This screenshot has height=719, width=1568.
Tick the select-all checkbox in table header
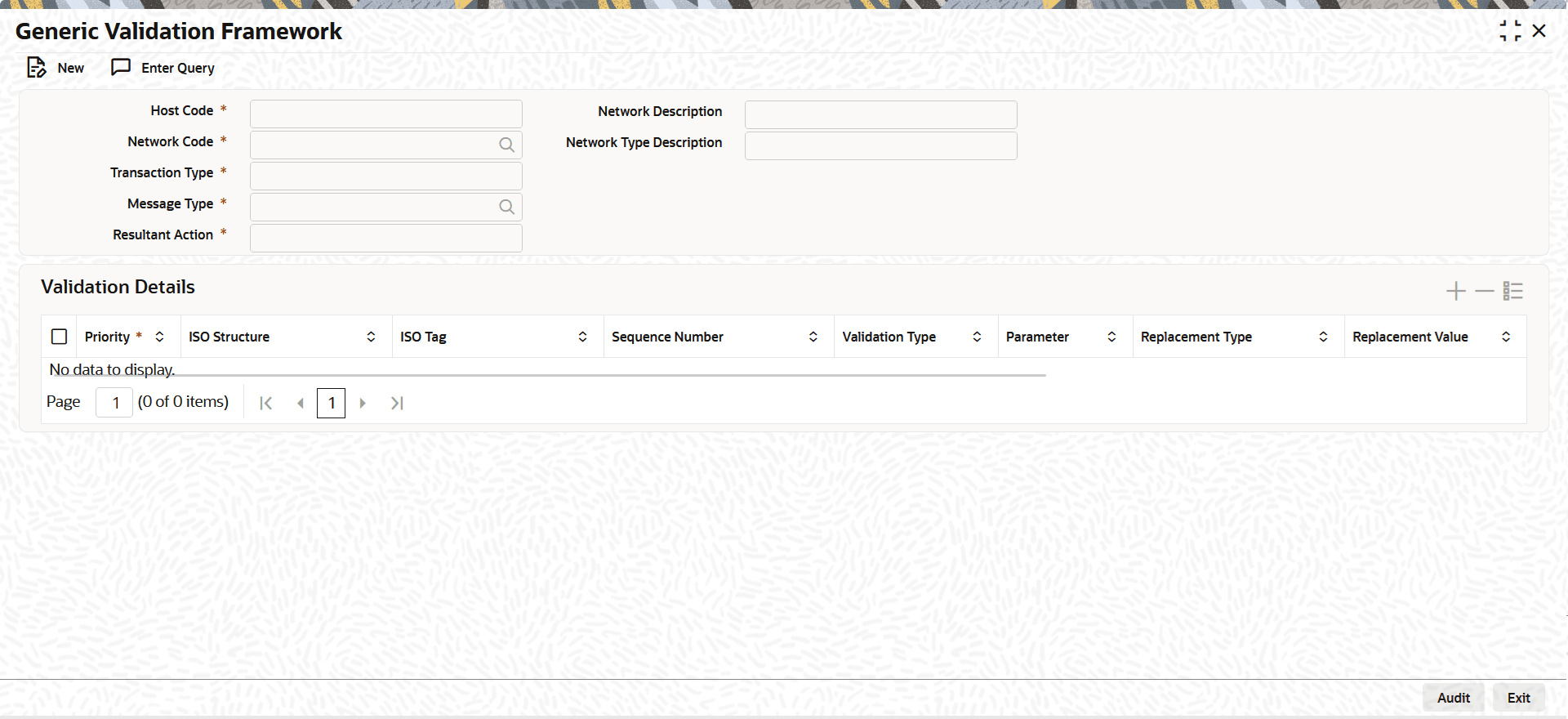[59, 337]
